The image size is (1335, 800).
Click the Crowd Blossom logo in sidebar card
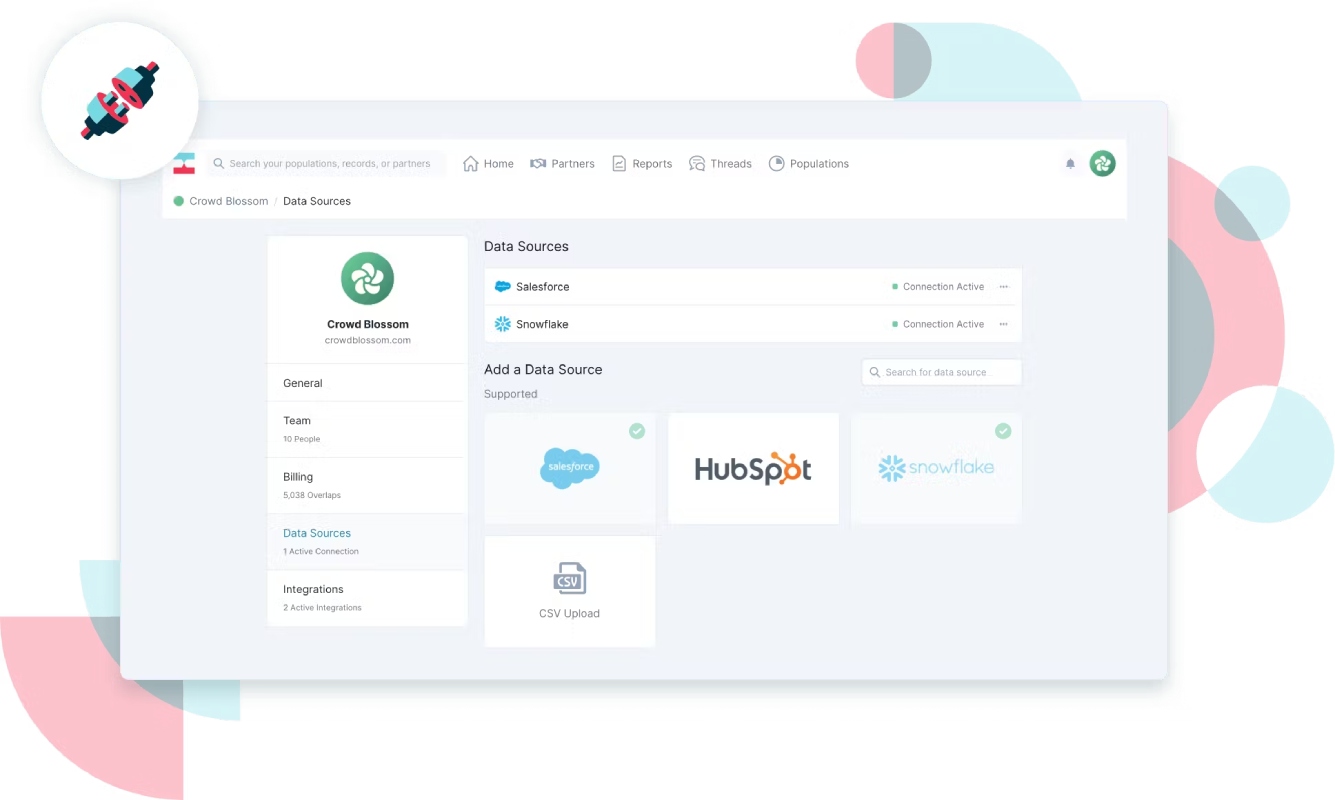pyautogui.click(x=367, y=279)
